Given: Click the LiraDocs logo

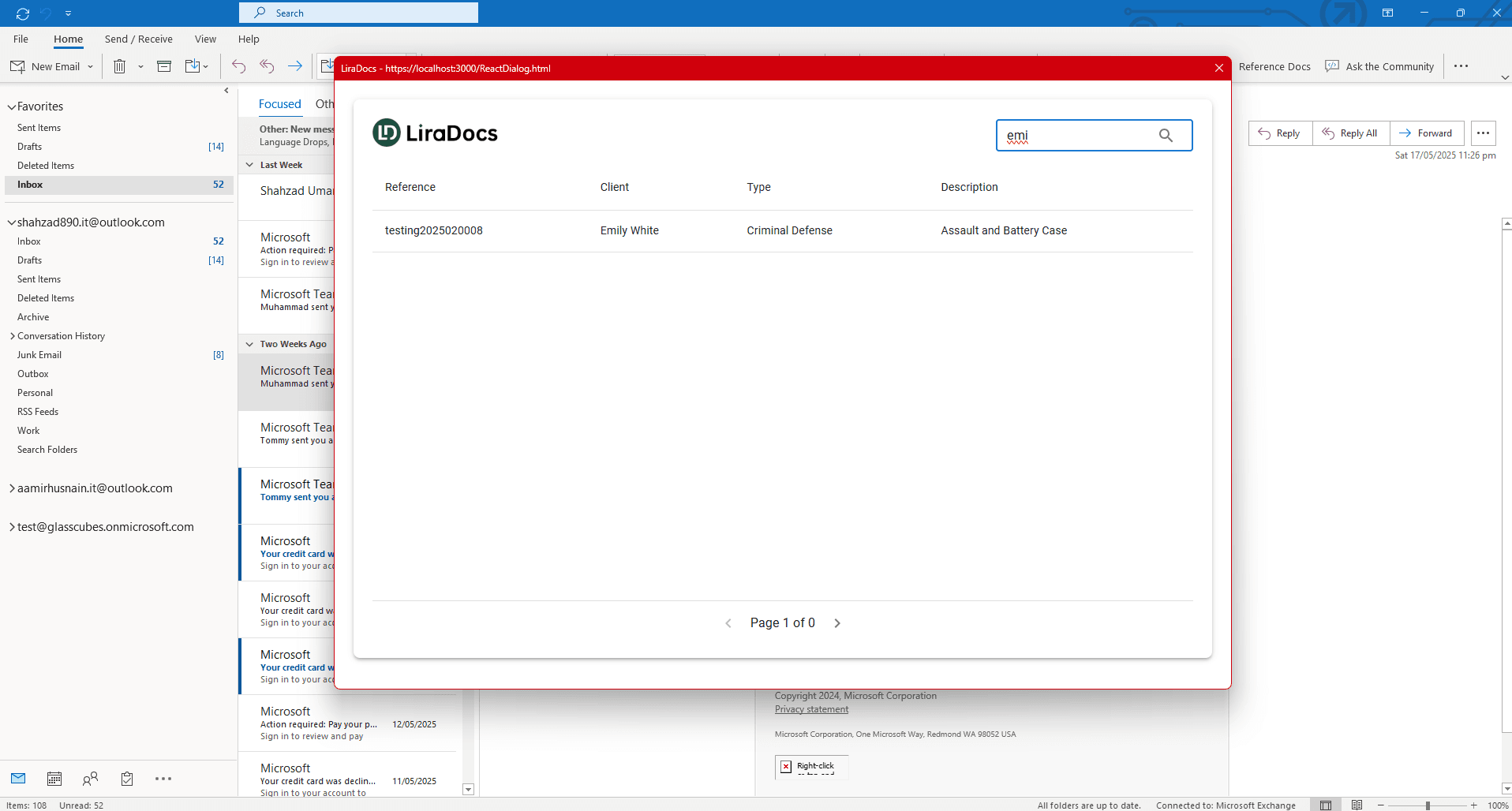Looking at the screenshot, I should point(435,133).
